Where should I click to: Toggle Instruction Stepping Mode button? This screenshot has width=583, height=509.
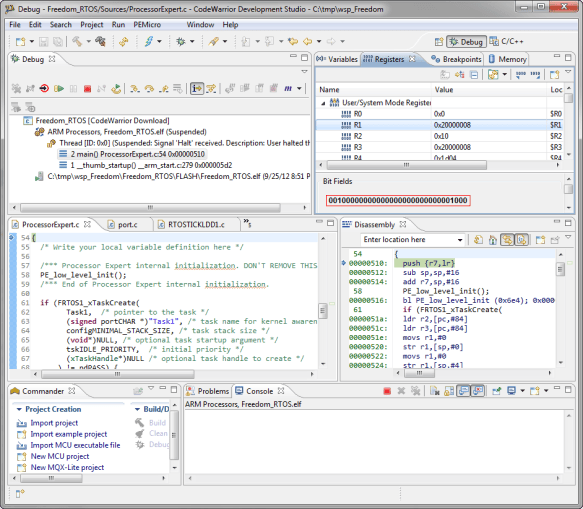click(197, 88)
